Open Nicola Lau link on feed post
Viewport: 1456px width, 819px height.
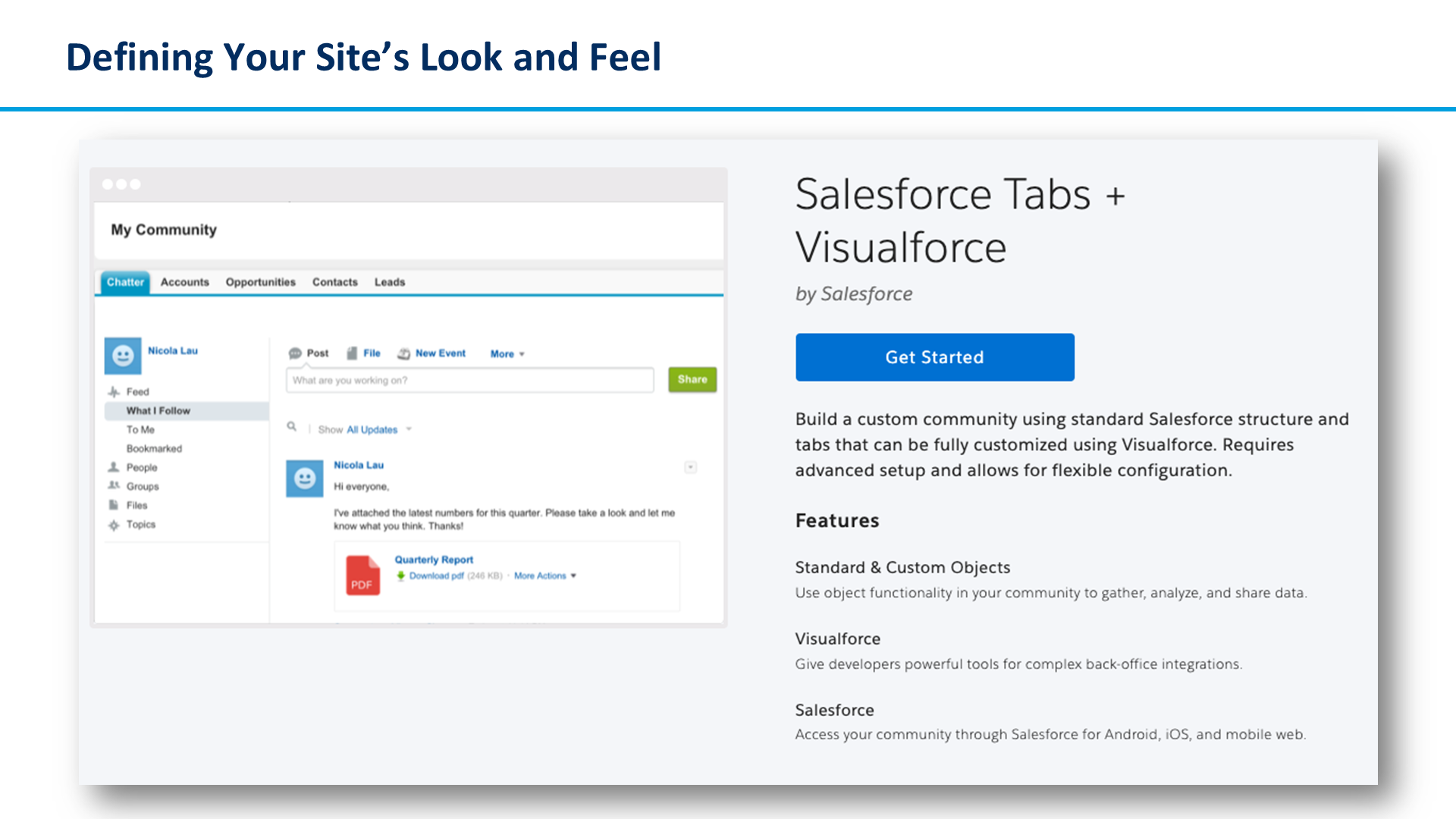[x=359, y=465]
